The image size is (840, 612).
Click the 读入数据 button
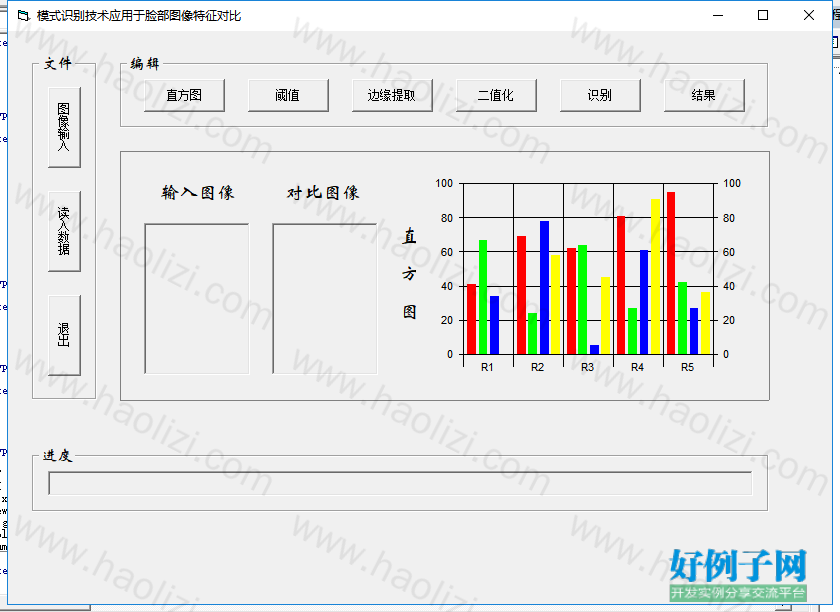click(64, 231)
